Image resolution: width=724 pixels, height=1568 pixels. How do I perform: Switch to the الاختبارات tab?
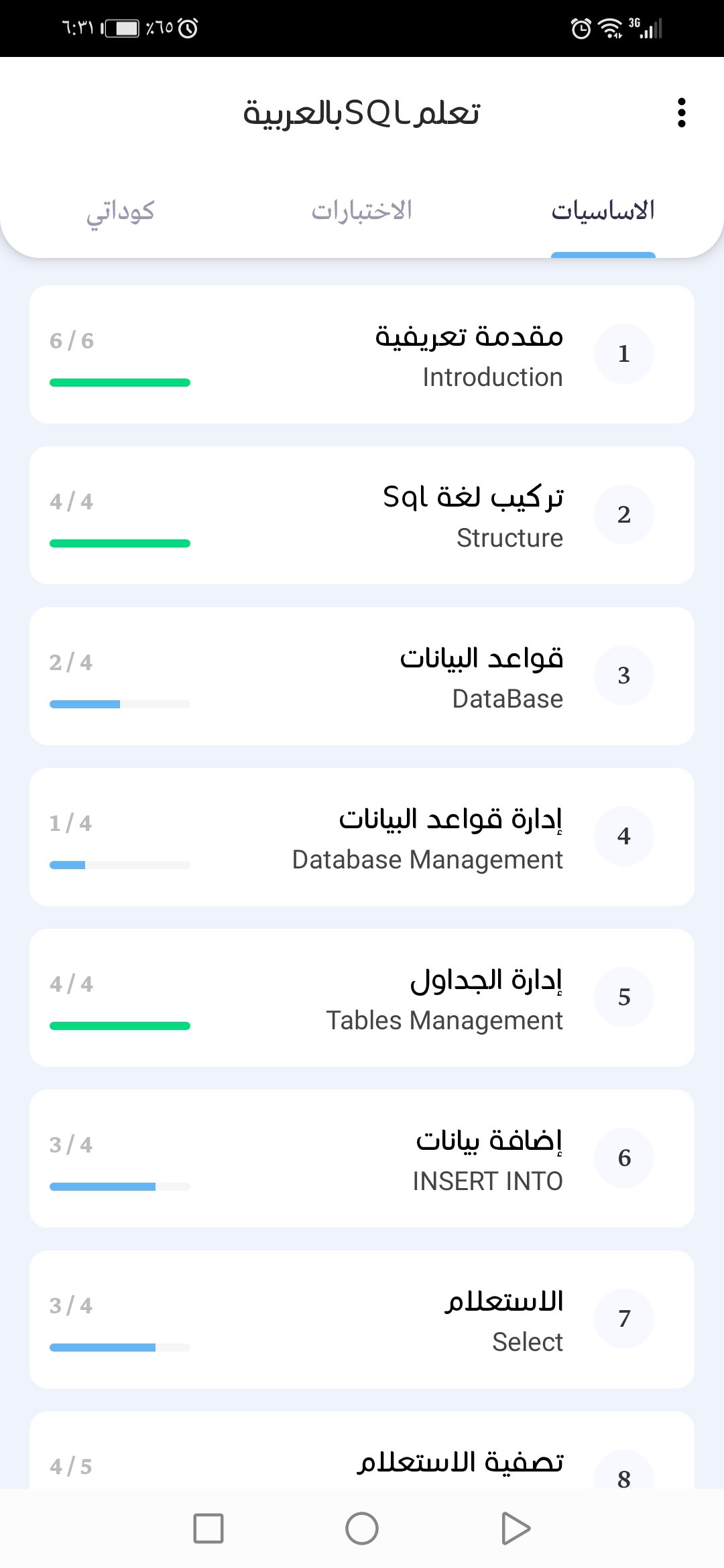[362, 210]
